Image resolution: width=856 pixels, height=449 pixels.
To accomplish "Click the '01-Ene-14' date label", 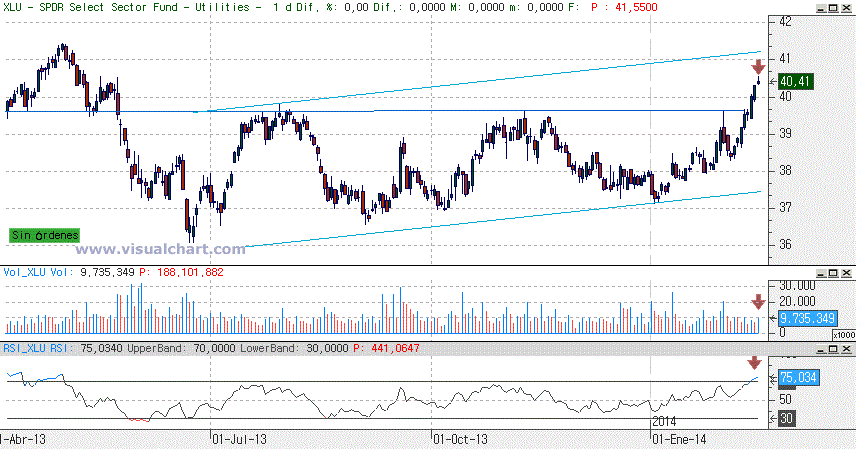I will pos(680,439).
